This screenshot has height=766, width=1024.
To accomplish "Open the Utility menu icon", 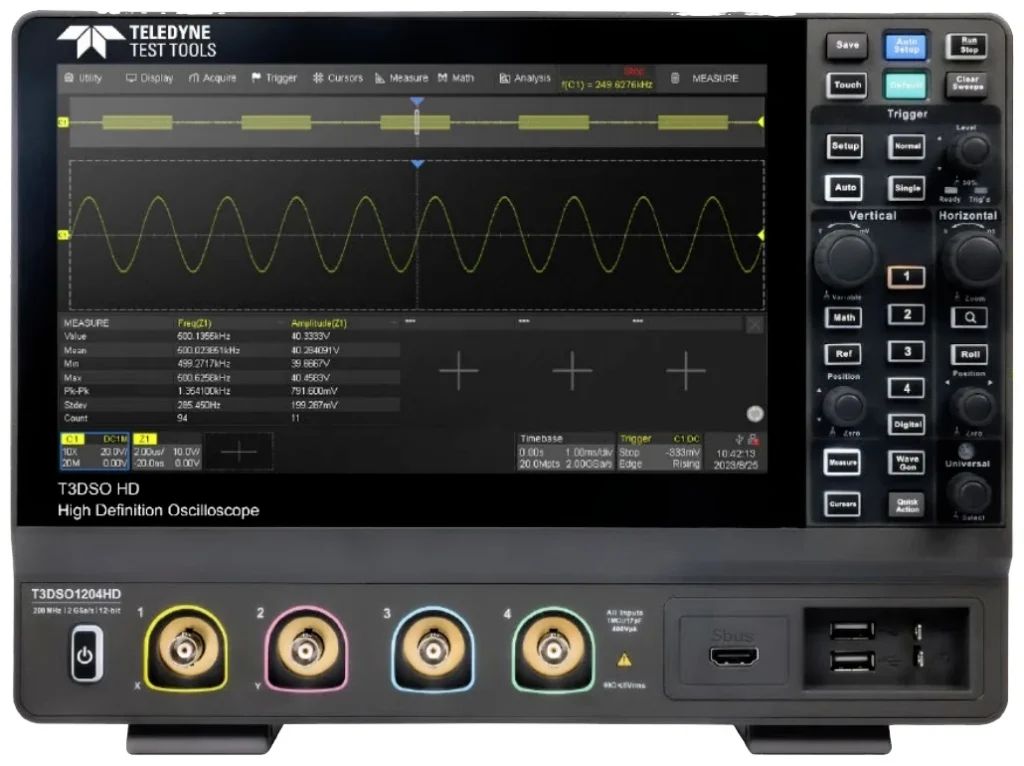I will 69,77.
